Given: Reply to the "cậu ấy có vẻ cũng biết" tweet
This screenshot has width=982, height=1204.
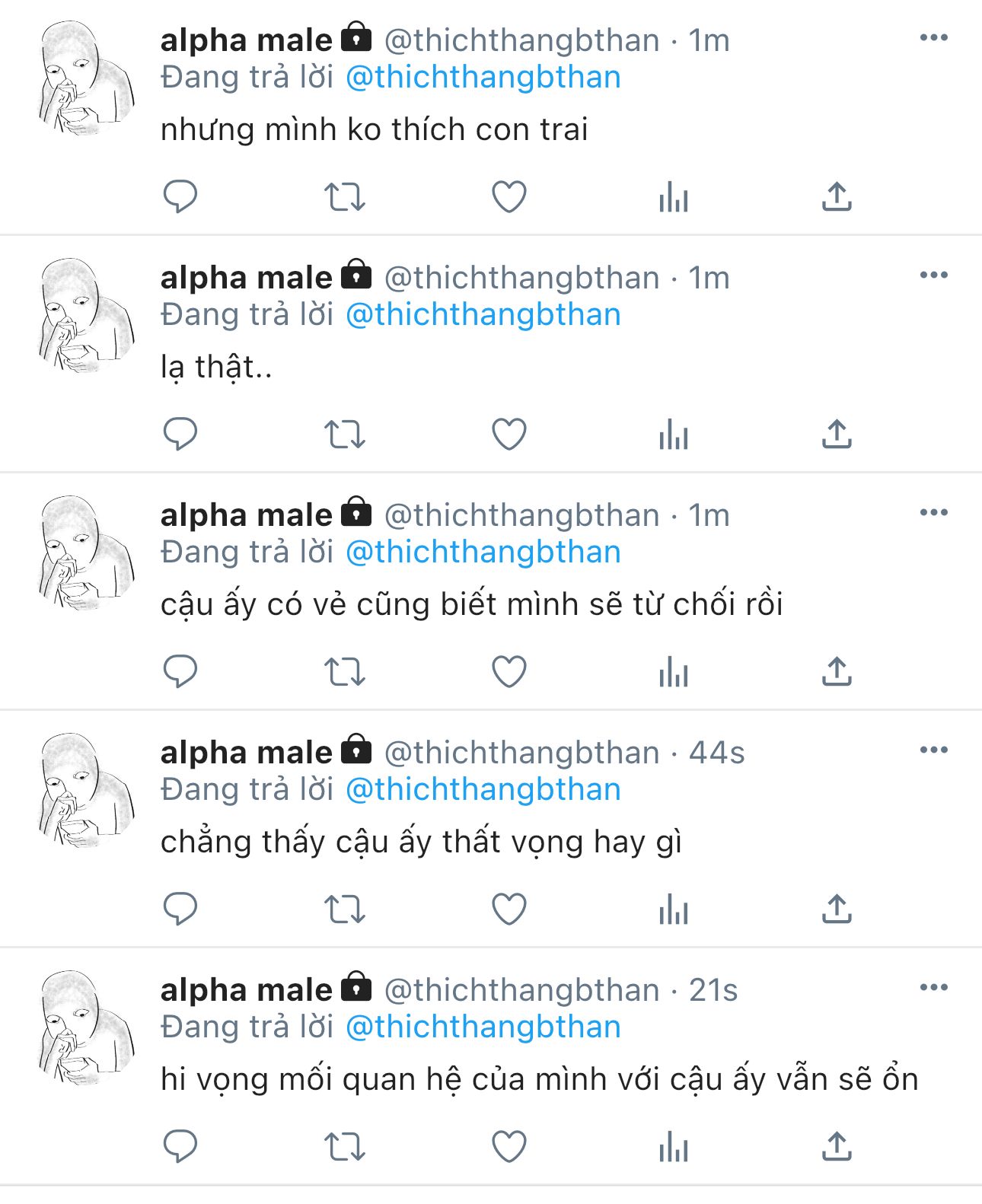Looking at the screenshot, I should tap(180, 672).
